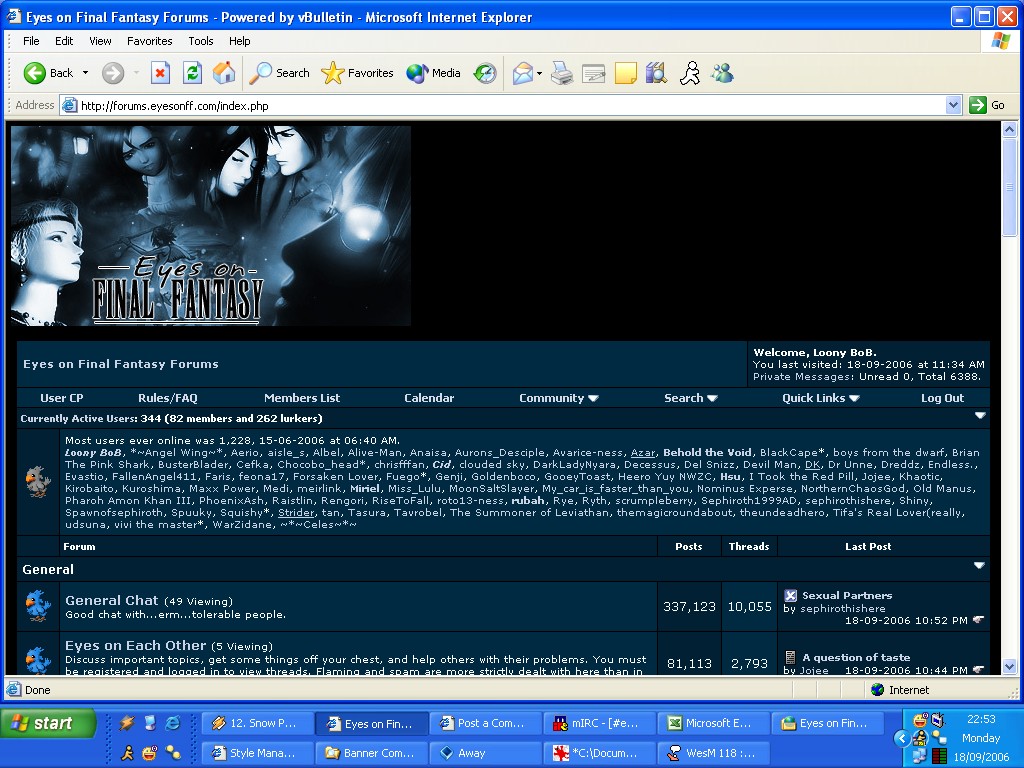Open the File menu

coord(31,41)
